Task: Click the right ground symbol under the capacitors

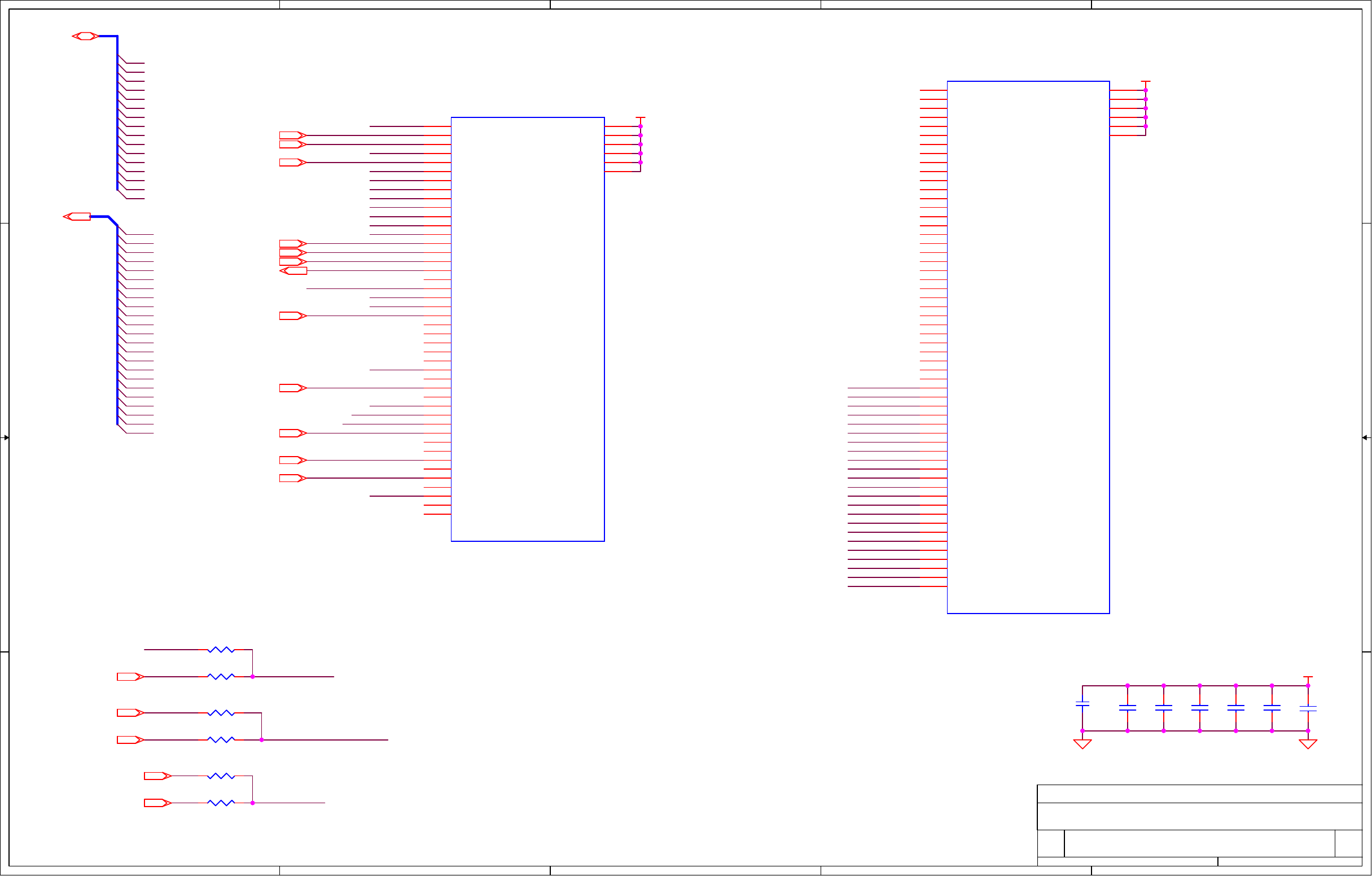Action: [1308, 744]
